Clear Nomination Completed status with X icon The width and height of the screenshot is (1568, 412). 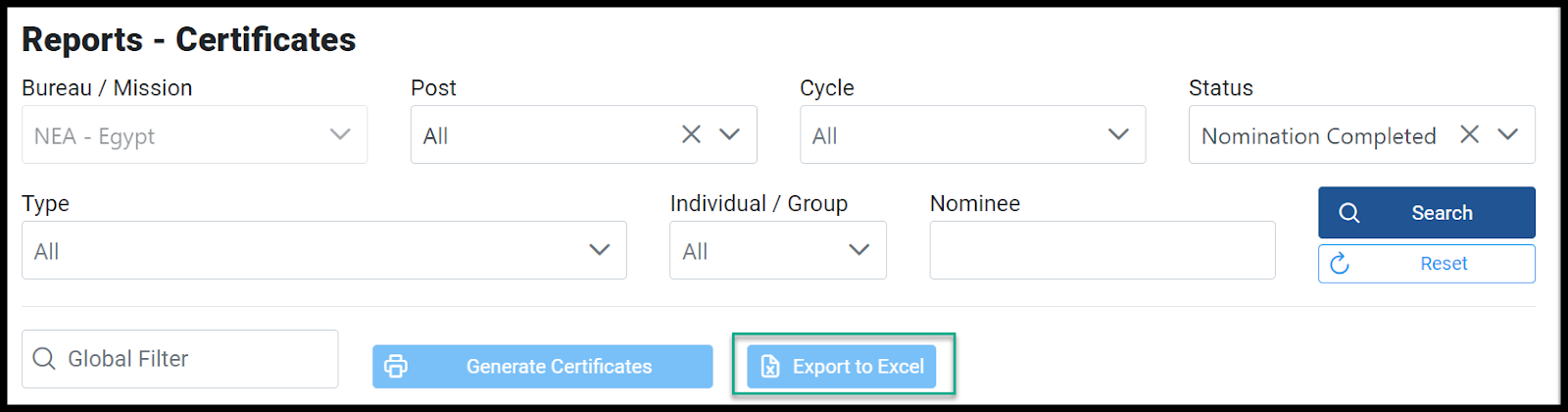(1469, 134)
